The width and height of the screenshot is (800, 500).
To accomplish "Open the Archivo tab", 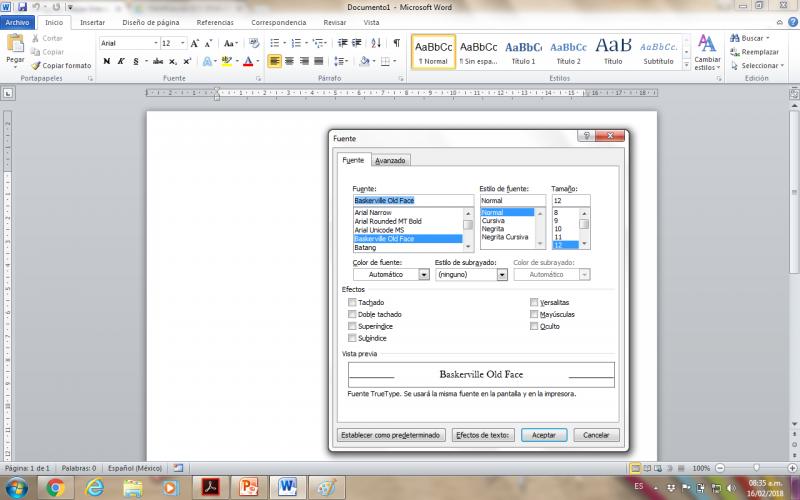I will pos(17,22).
